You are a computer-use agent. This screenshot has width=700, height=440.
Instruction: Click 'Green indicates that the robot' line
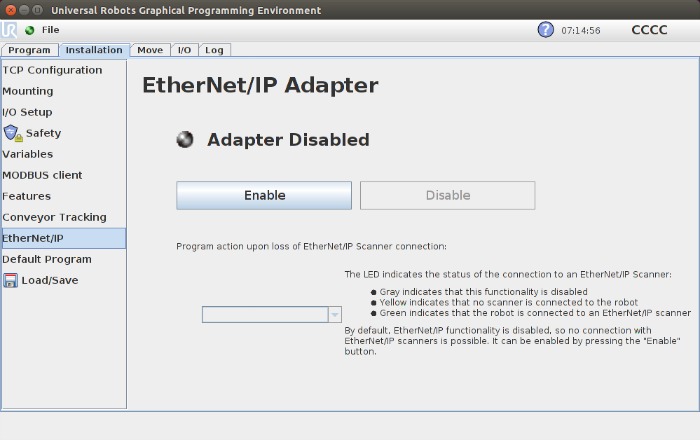535,313
